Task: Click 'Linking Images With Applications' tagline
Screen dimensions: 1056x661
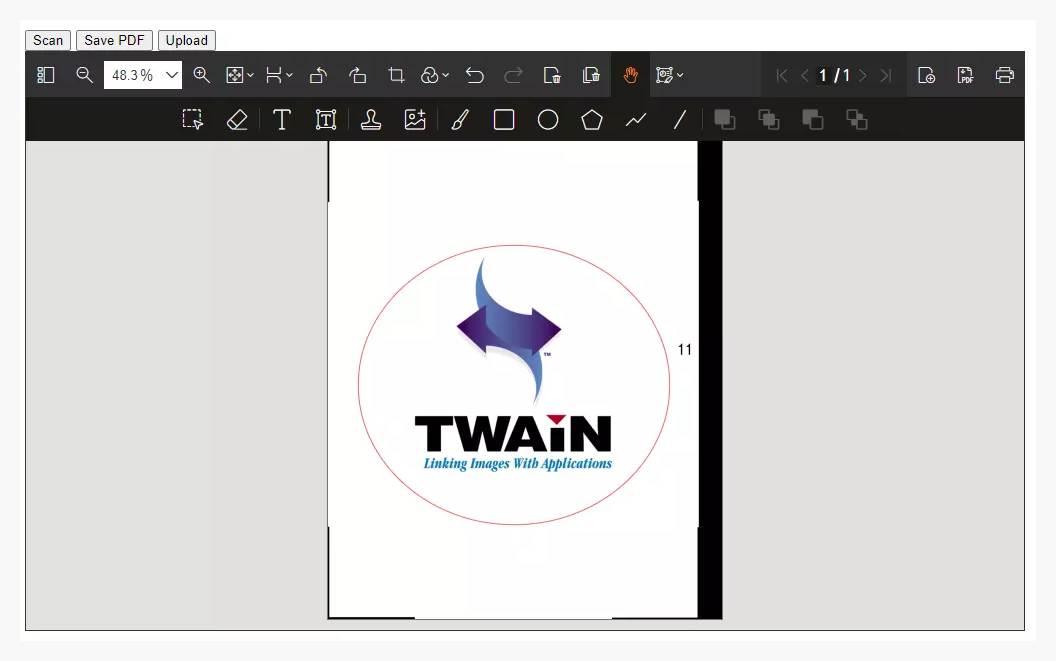Action: click(517, 464)
